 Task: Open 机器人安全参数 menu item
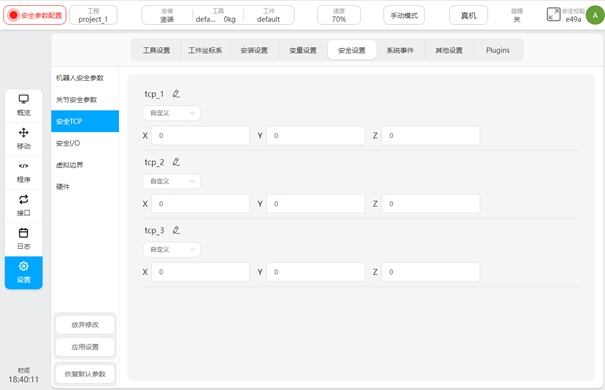click(x=85, y=78)
